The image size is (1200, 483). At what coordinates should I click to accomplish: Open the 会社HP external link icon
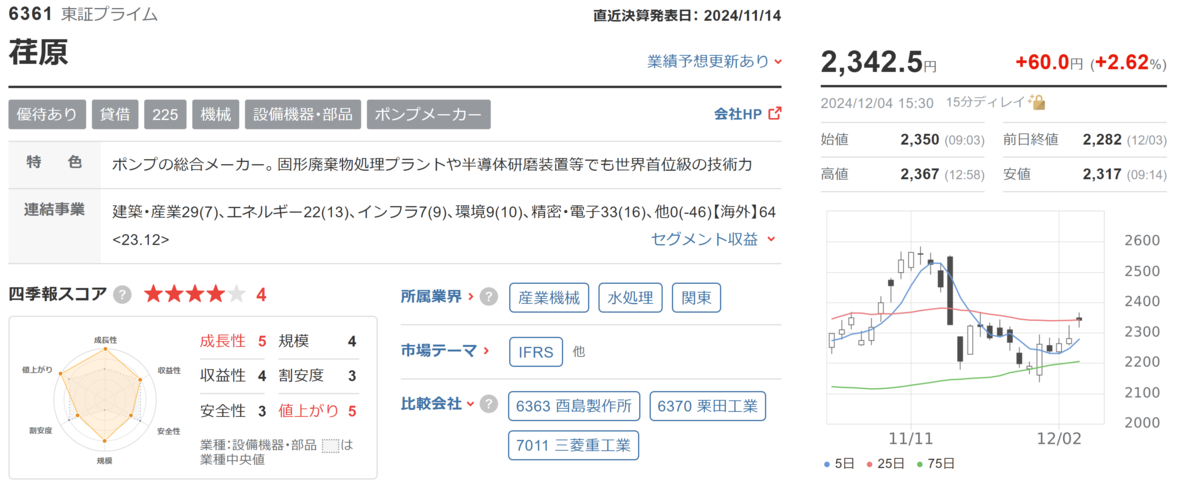[x=774, y=114]
